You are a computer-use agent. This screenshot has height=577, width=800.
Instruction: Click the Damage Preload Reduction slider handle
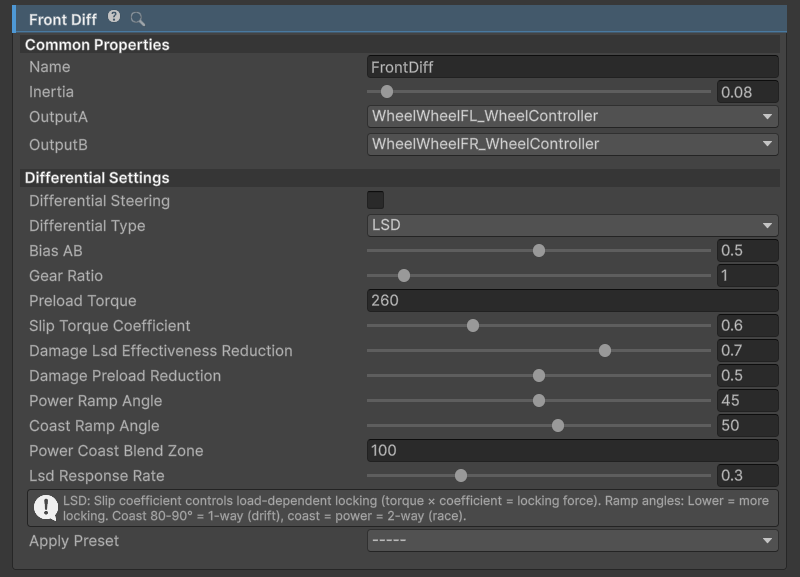(539, 375)
